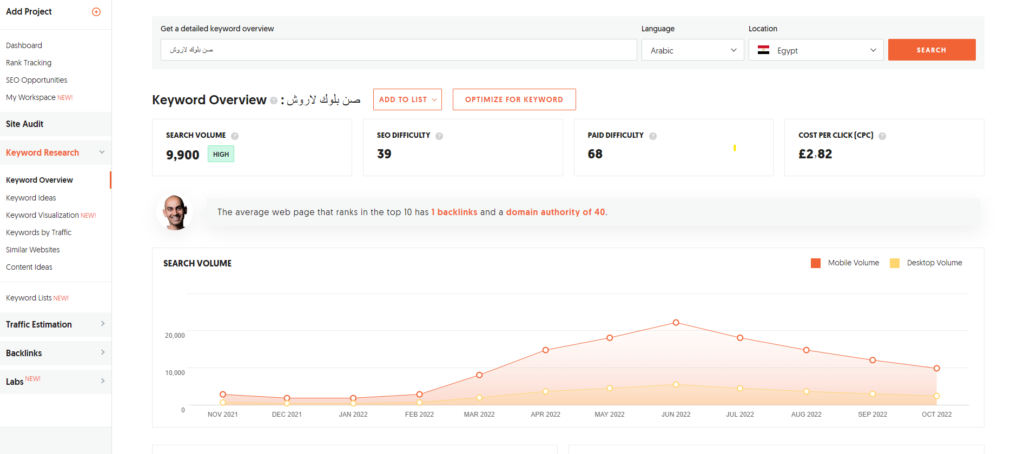Click into the keyword search input field
The image size is (1024, 454).
[x=397, y=50]
